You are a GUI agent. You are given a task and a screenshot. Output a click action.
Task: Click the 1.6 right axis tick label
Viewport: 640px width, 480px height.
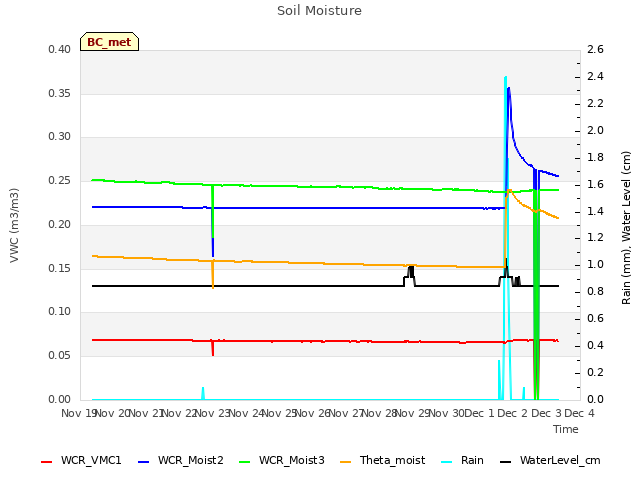point(595,184)
